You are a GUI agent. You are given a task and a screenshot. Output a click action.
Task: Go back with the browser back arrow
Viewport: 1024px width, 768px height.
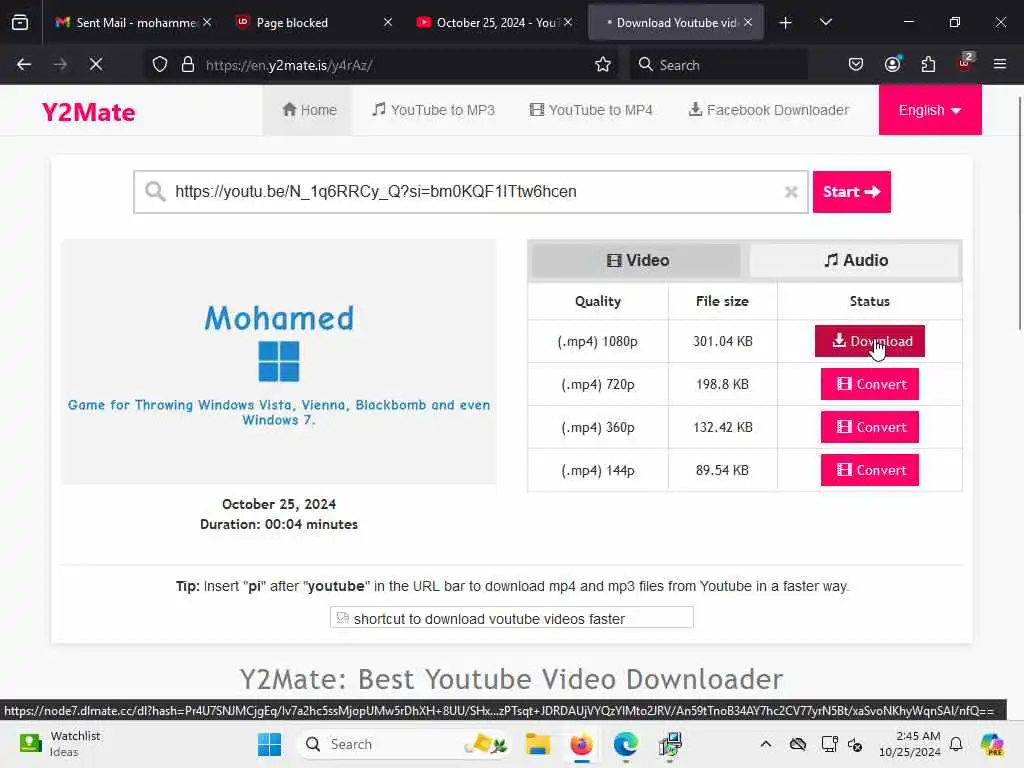(x=24, y=64)
